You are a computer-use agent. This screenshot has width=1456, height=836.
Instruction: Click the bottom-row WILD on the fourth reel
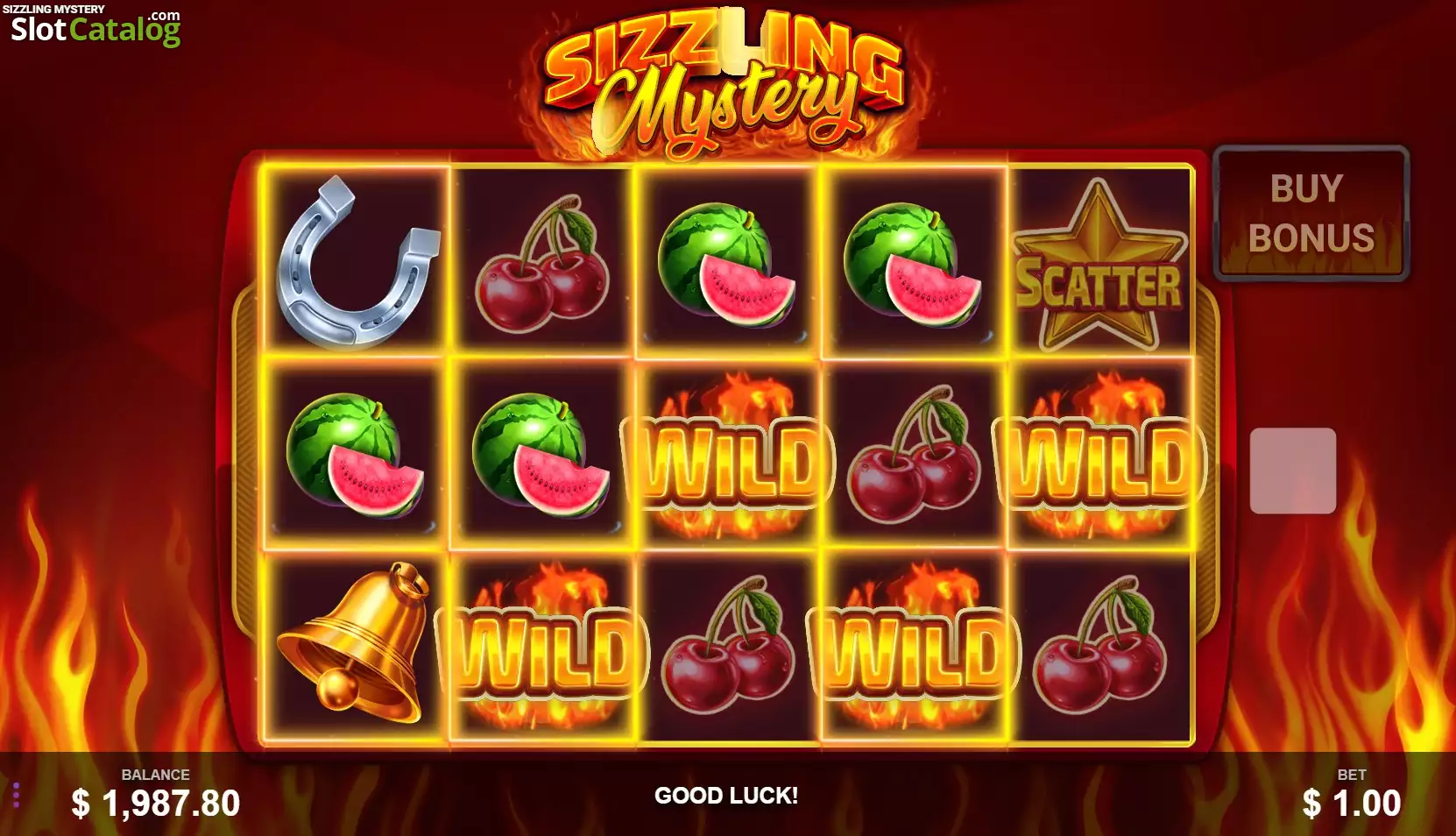click(x=913, y=648)
